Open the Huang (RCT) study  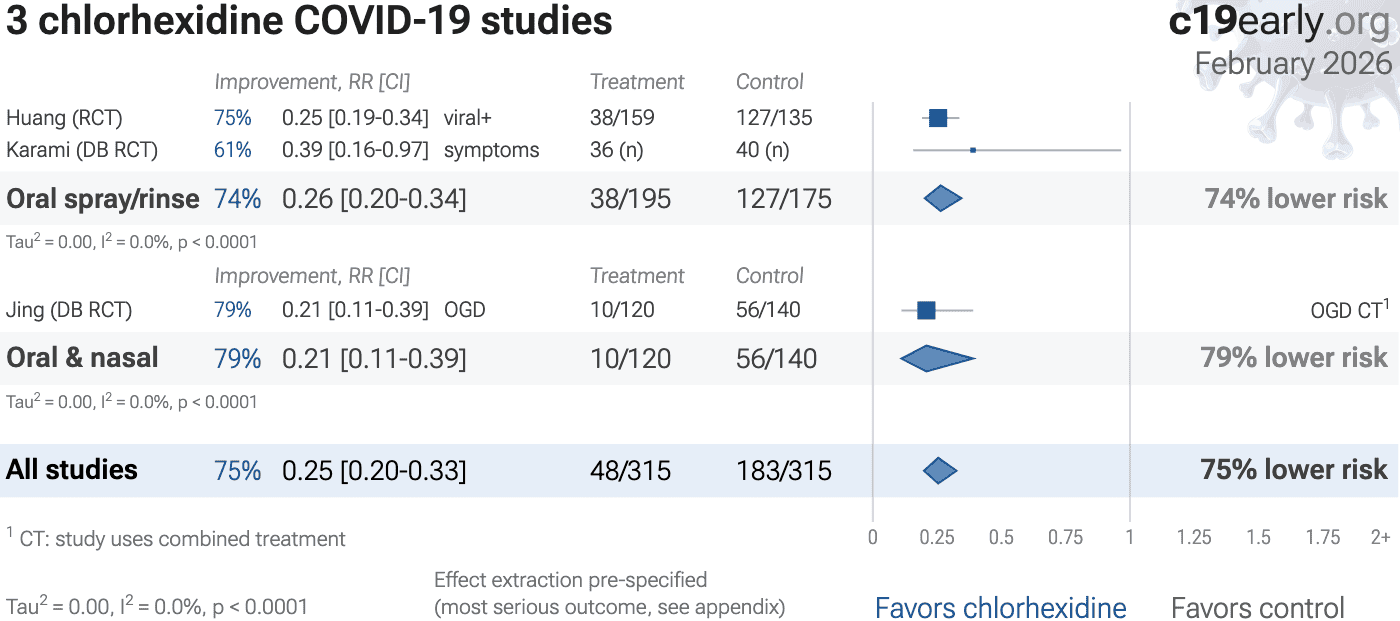coord(64,118)
